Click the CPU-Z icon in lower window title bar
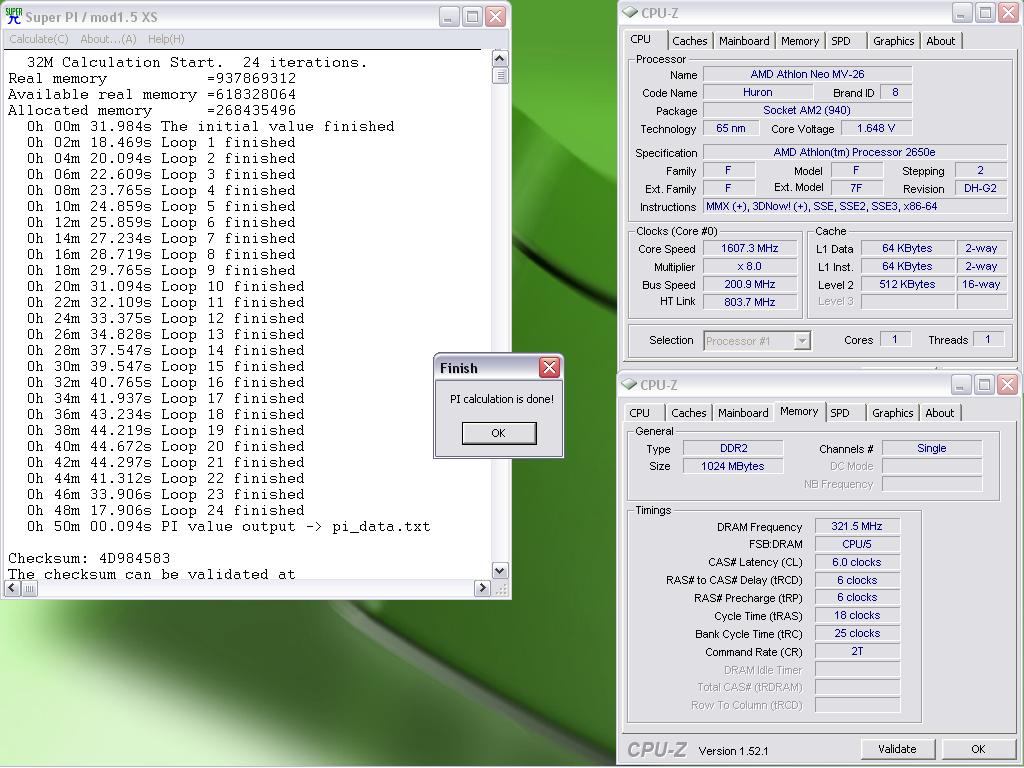The image size is (1024, 768). 629,384
